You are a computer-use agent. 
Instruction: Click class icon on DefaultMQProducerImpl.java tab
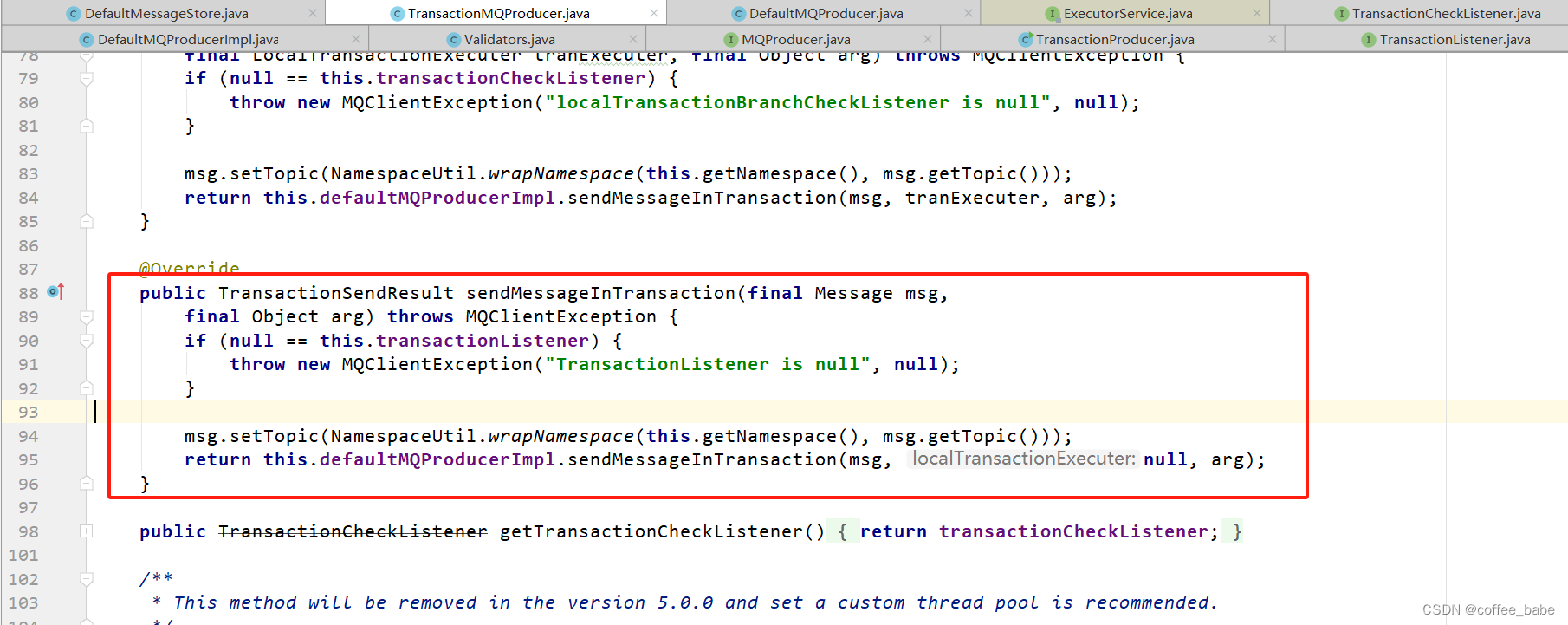click(x=87, y=40)
